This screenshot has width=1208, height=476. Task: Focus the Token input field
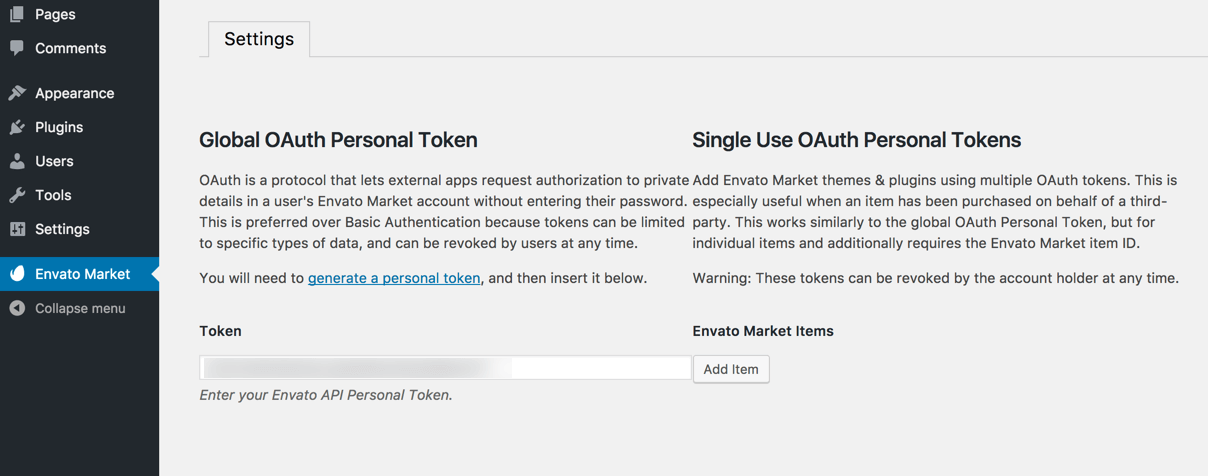point(445,368)
